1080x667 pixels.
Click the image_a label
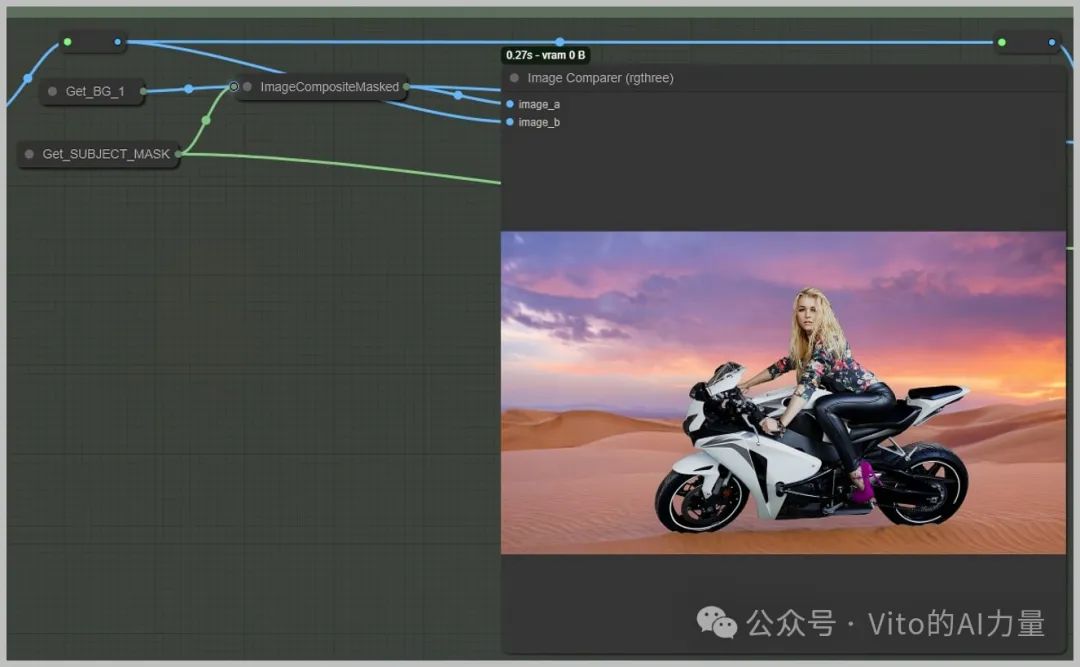point(539,104)
